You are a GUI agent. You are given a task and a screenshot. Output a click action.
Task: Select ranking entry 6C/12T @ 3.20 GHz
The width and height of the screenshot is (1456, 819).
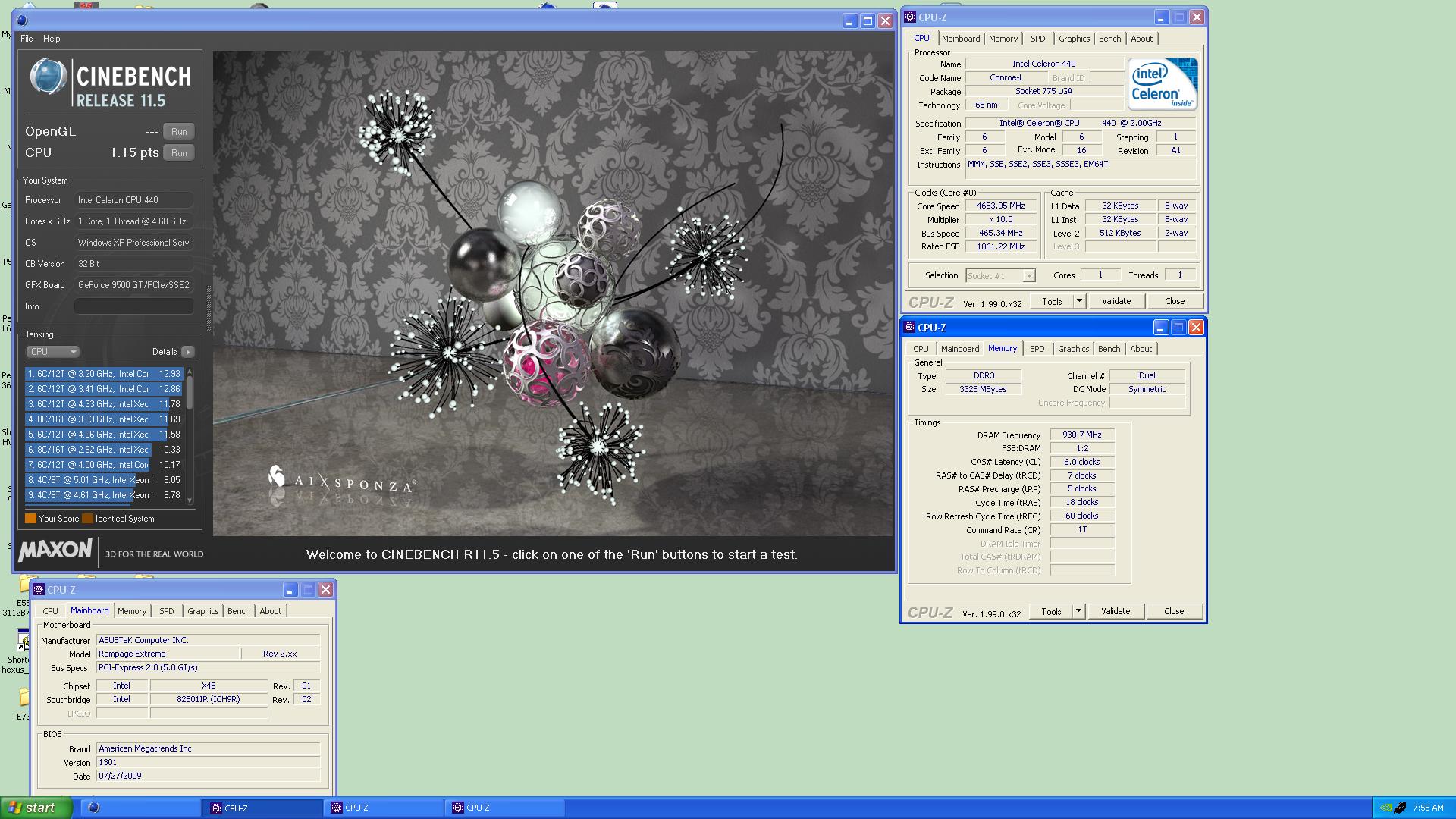point(104,374)
